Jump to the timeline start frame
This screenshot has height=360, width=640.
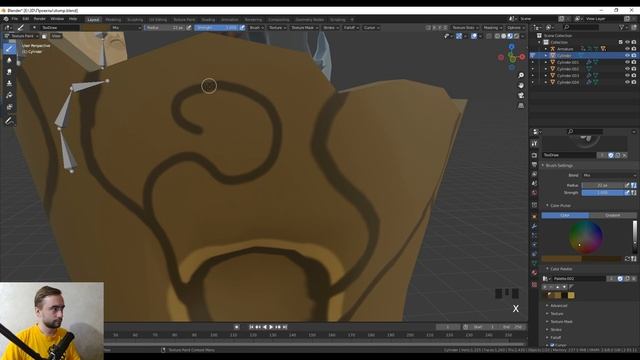251,327
